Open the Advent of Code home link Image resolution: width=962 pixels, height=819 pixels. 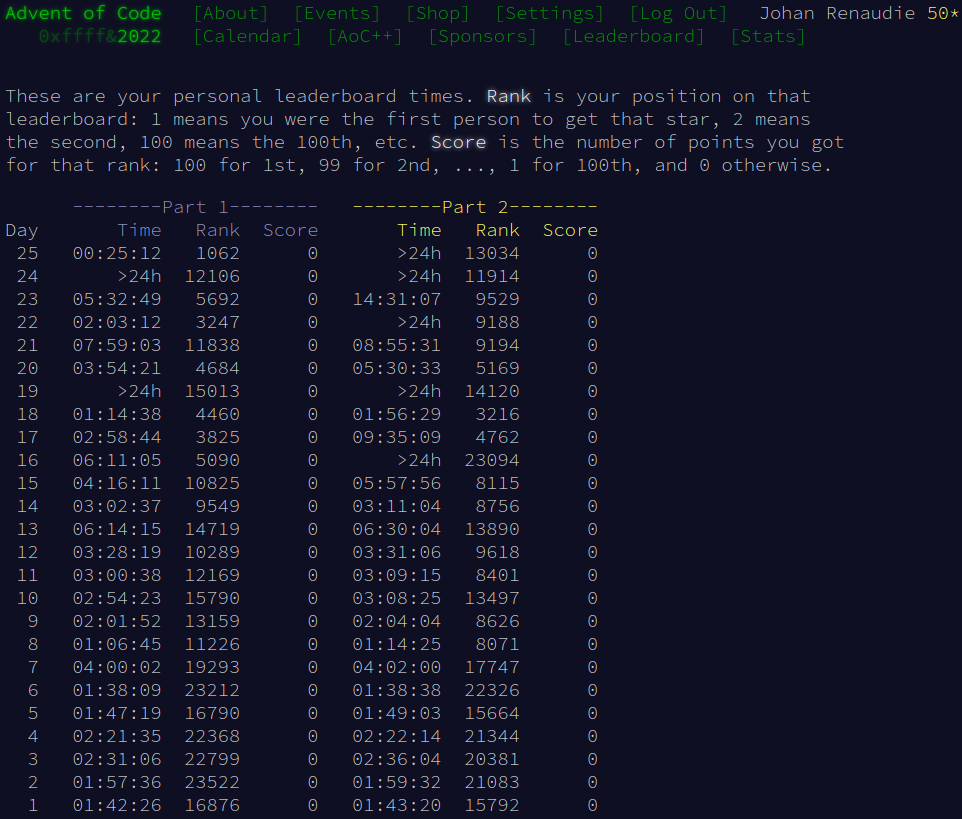pyautogui.click(x=83, y=13)
